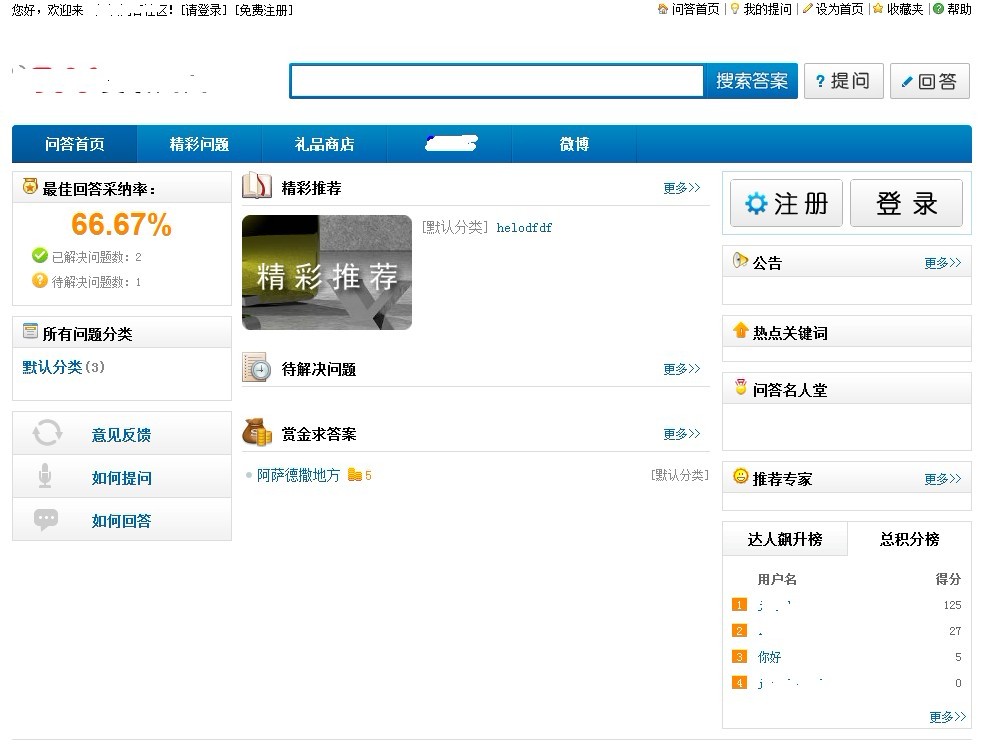Click the 收藏夹 top link

click(x=905, y=9)
